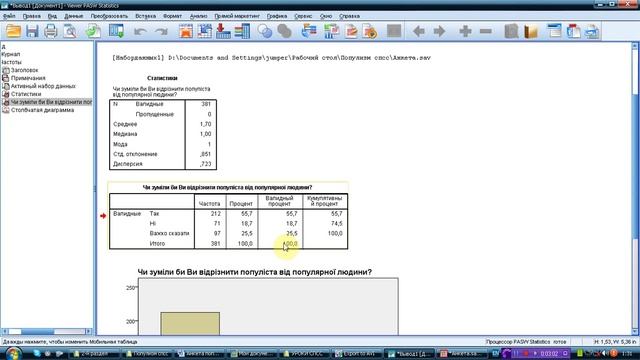Save the output document with floppy icon
The width and height of the screenshot is (640, 360).
point(32,31)
